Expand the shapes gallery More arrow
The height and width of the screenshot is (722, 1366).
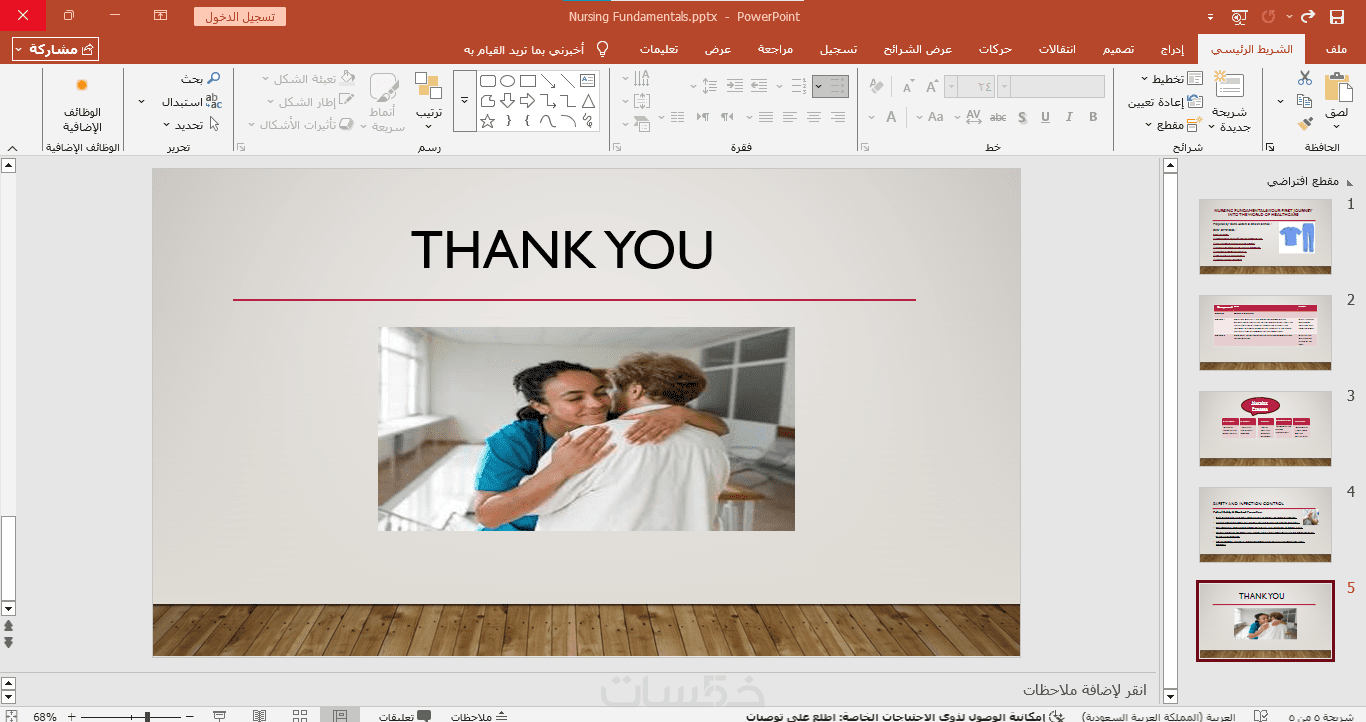pyautogui.click(x=464, y=101)
